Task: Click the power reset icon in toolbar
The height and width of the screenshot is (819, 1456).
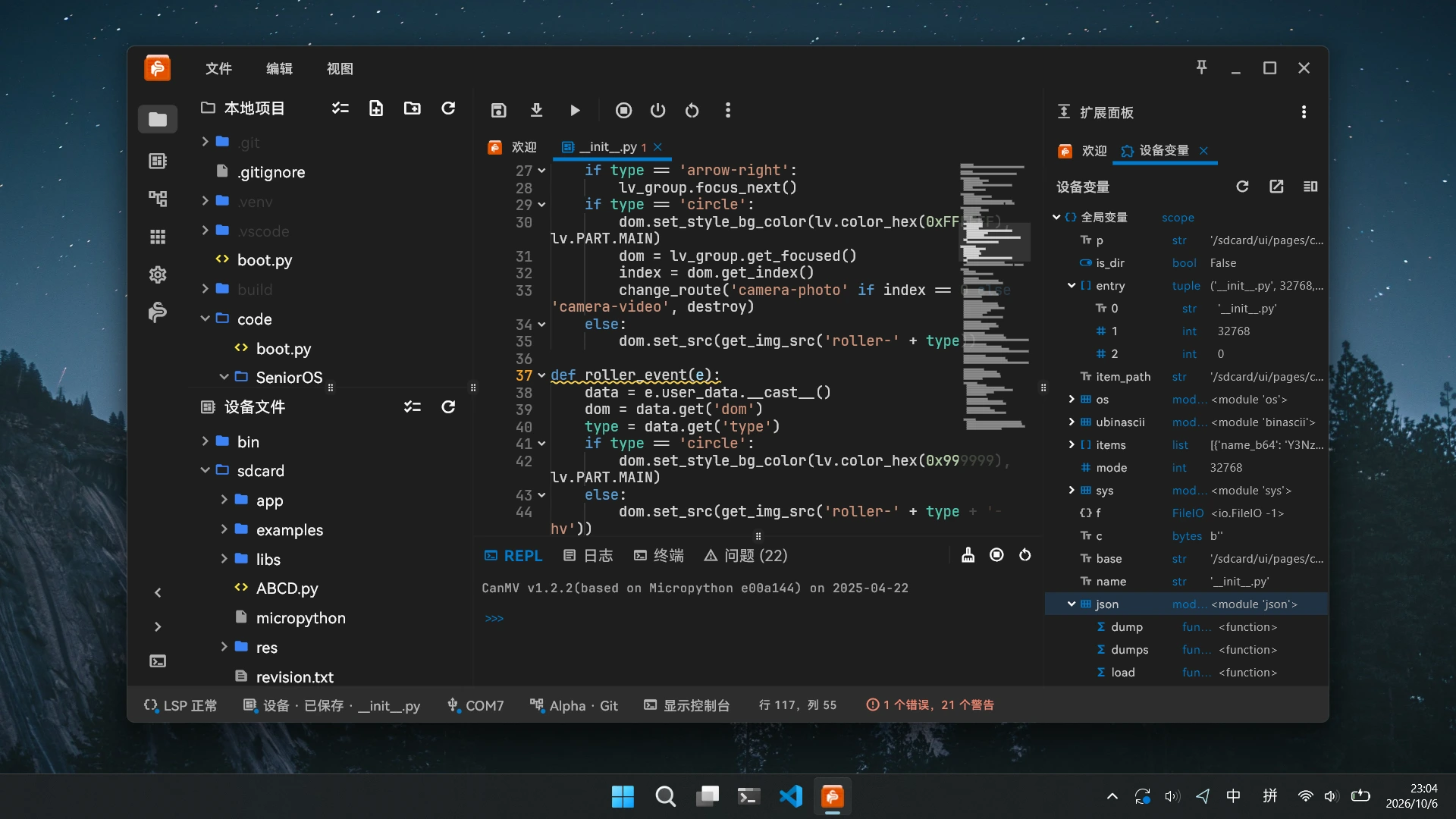Action: (x=657, y=111)
